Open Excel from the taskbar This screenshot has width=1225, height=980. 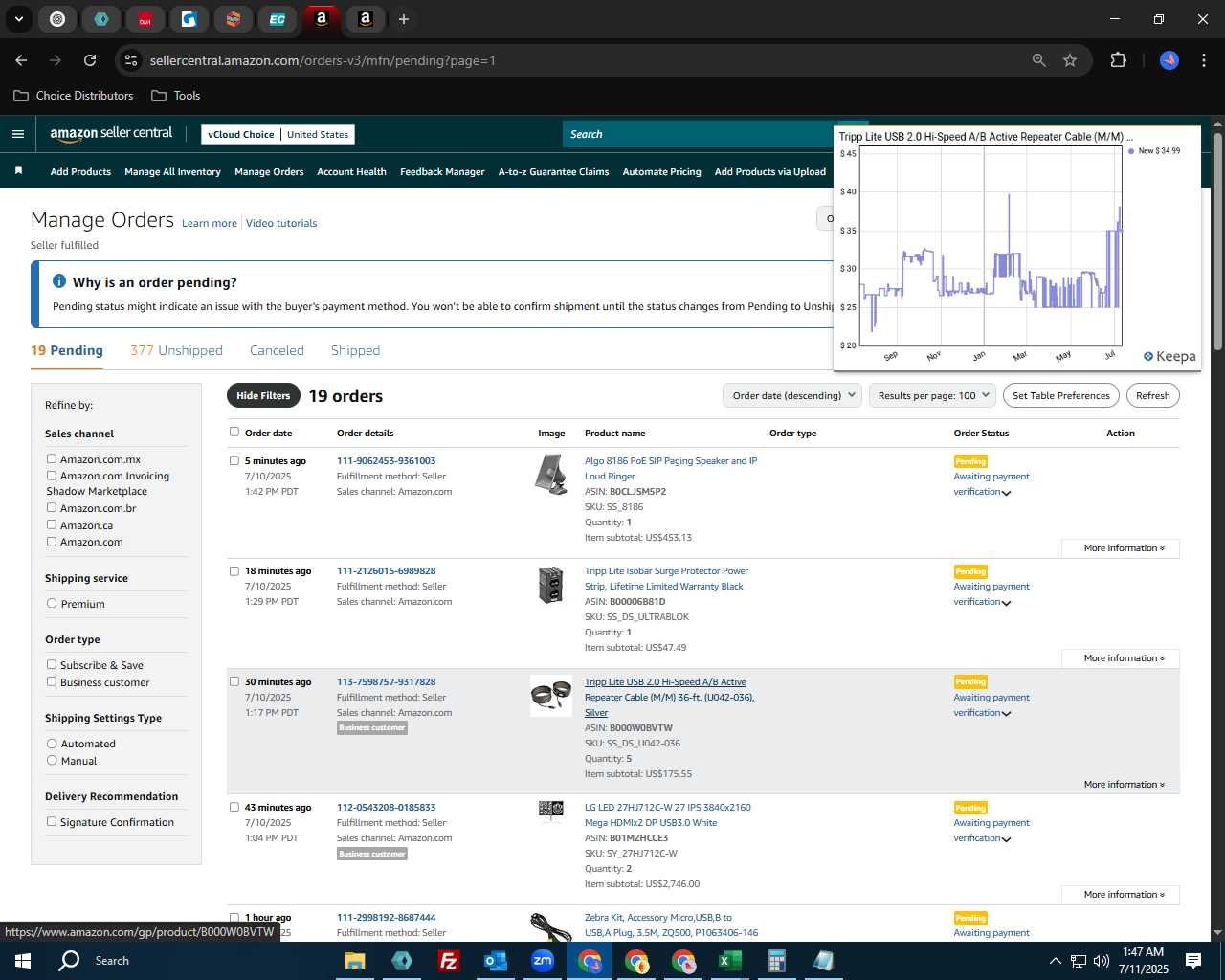tap(729, 961)
